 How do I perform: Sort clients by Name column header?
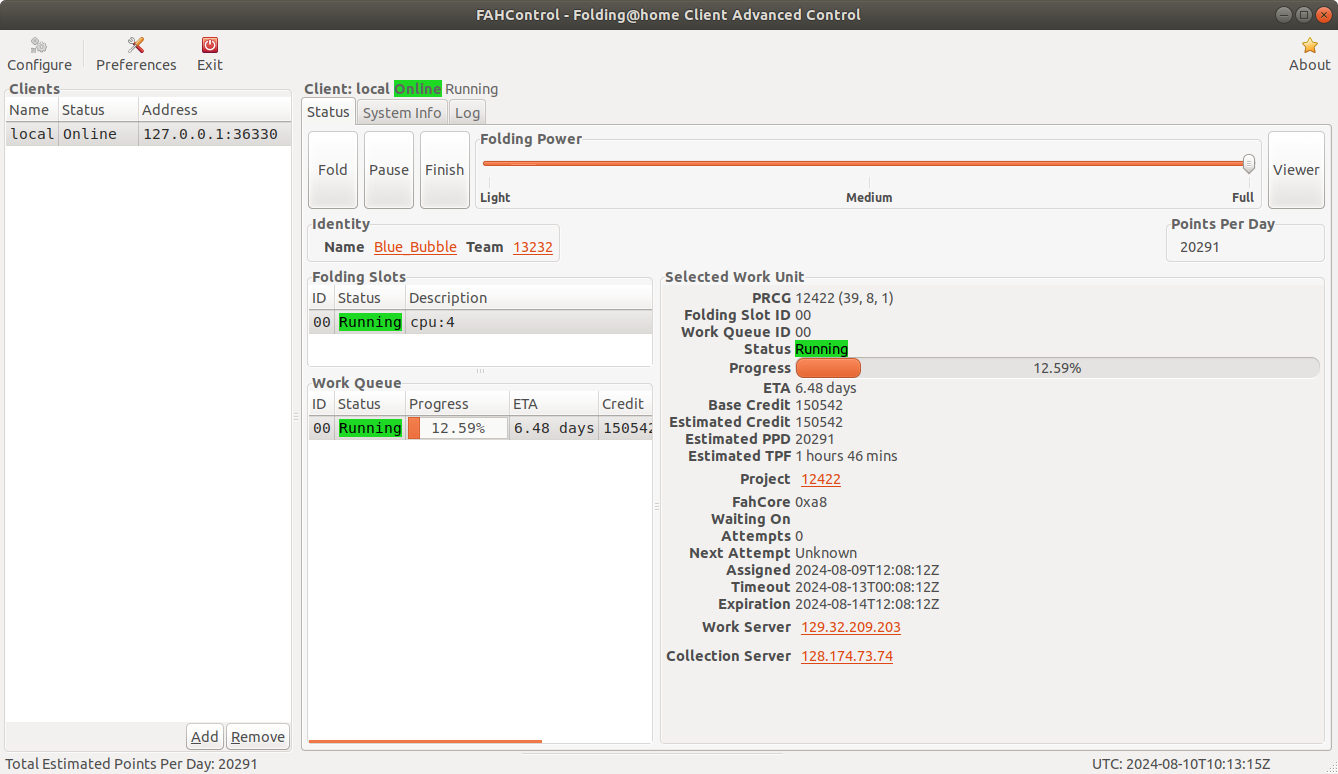coord(32,110)
